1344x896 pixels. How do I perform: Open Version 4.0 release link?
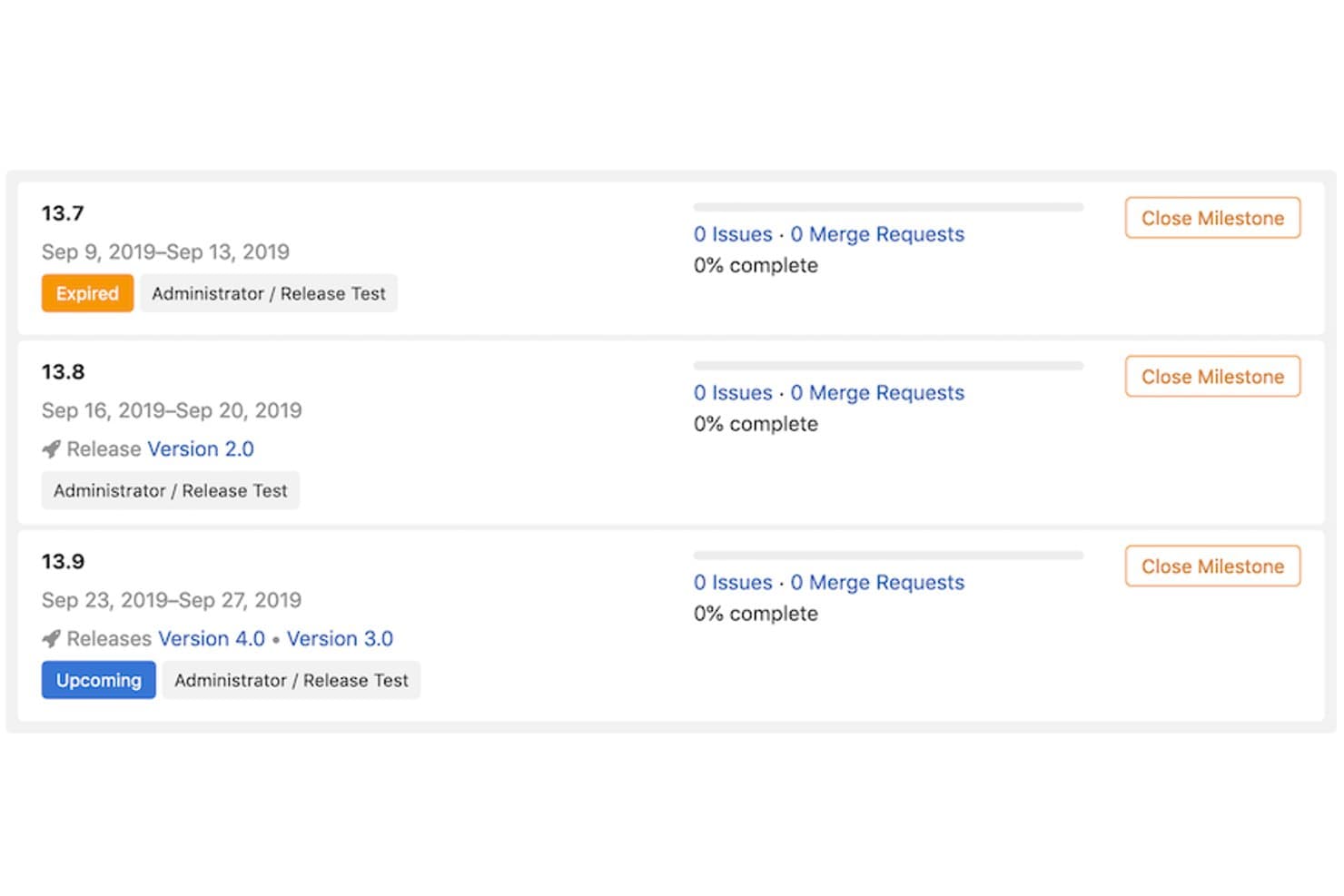tap(212, 639)
